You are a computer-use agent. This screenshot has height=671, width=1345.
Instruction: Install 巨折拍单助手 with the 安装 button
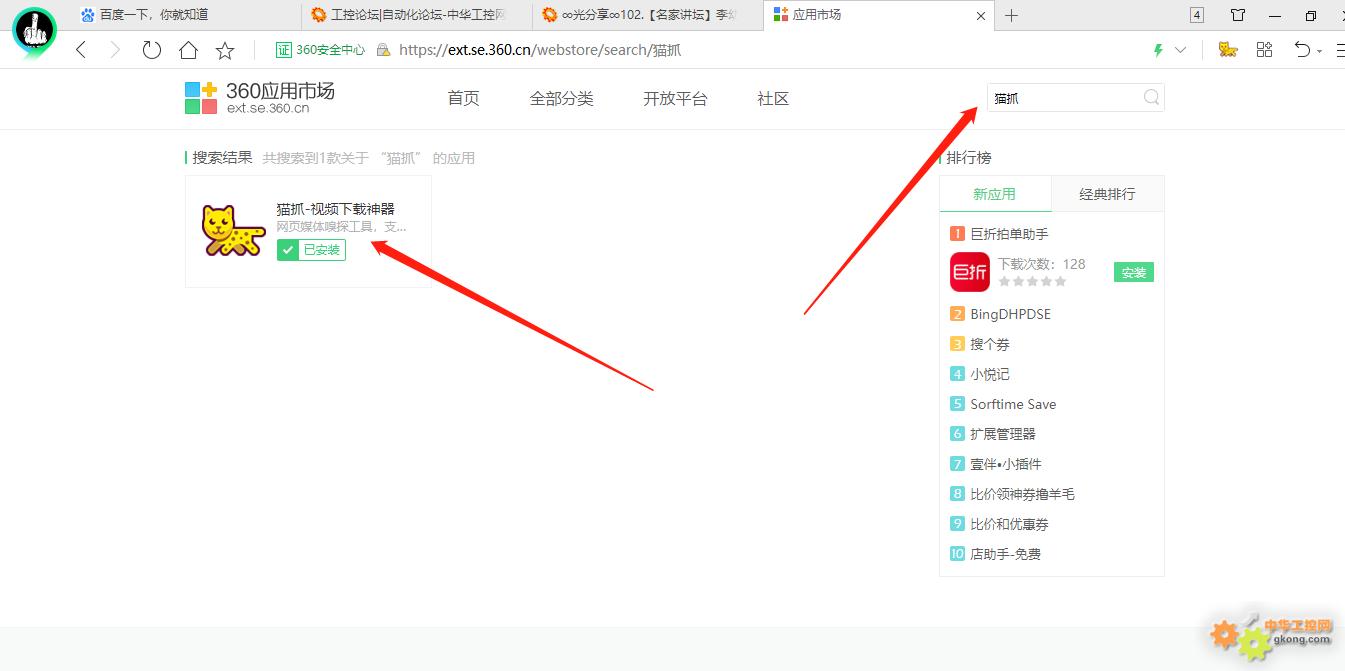tap(1134, 272)
